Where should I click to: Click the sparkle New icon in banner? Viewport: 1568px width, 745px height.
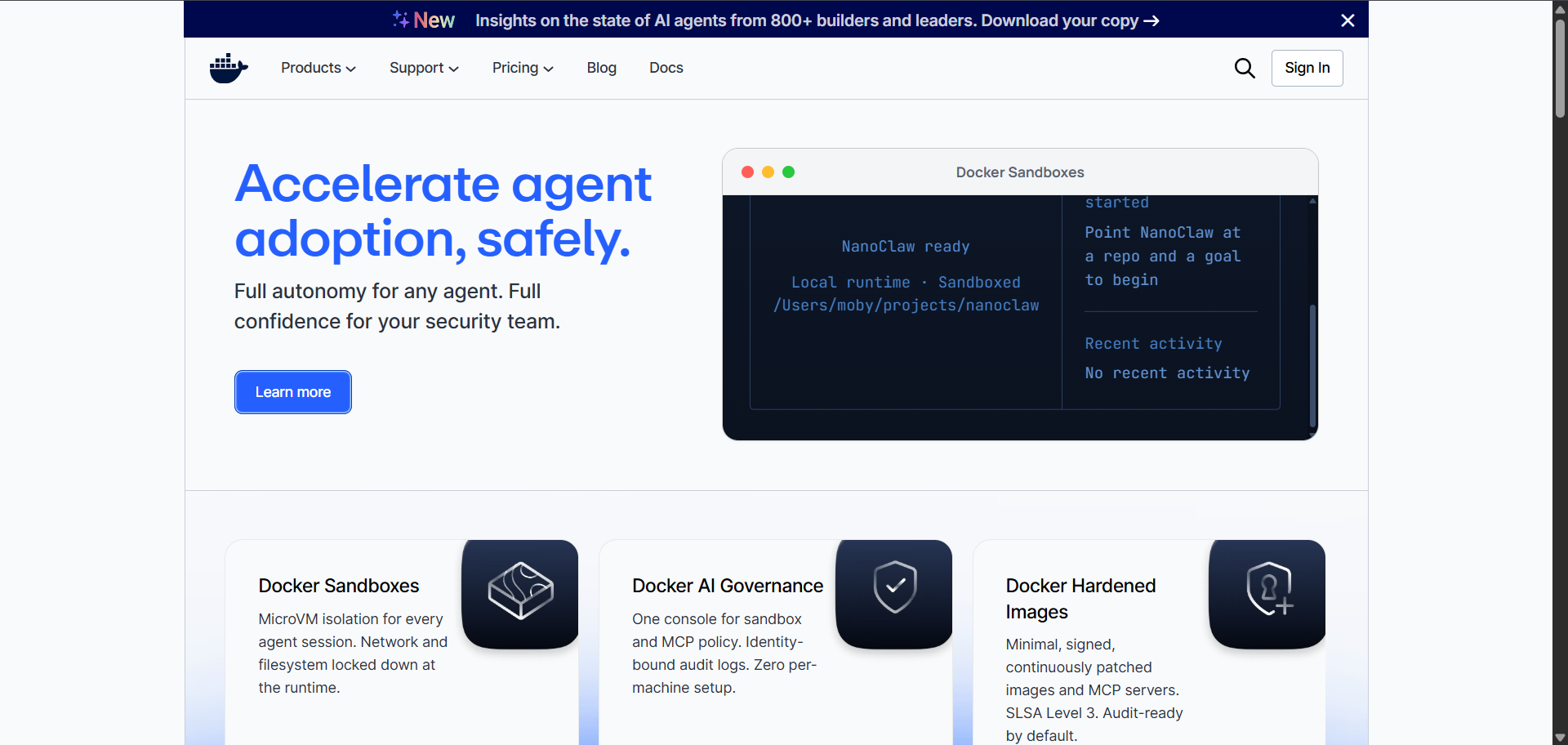pos(423,20)
